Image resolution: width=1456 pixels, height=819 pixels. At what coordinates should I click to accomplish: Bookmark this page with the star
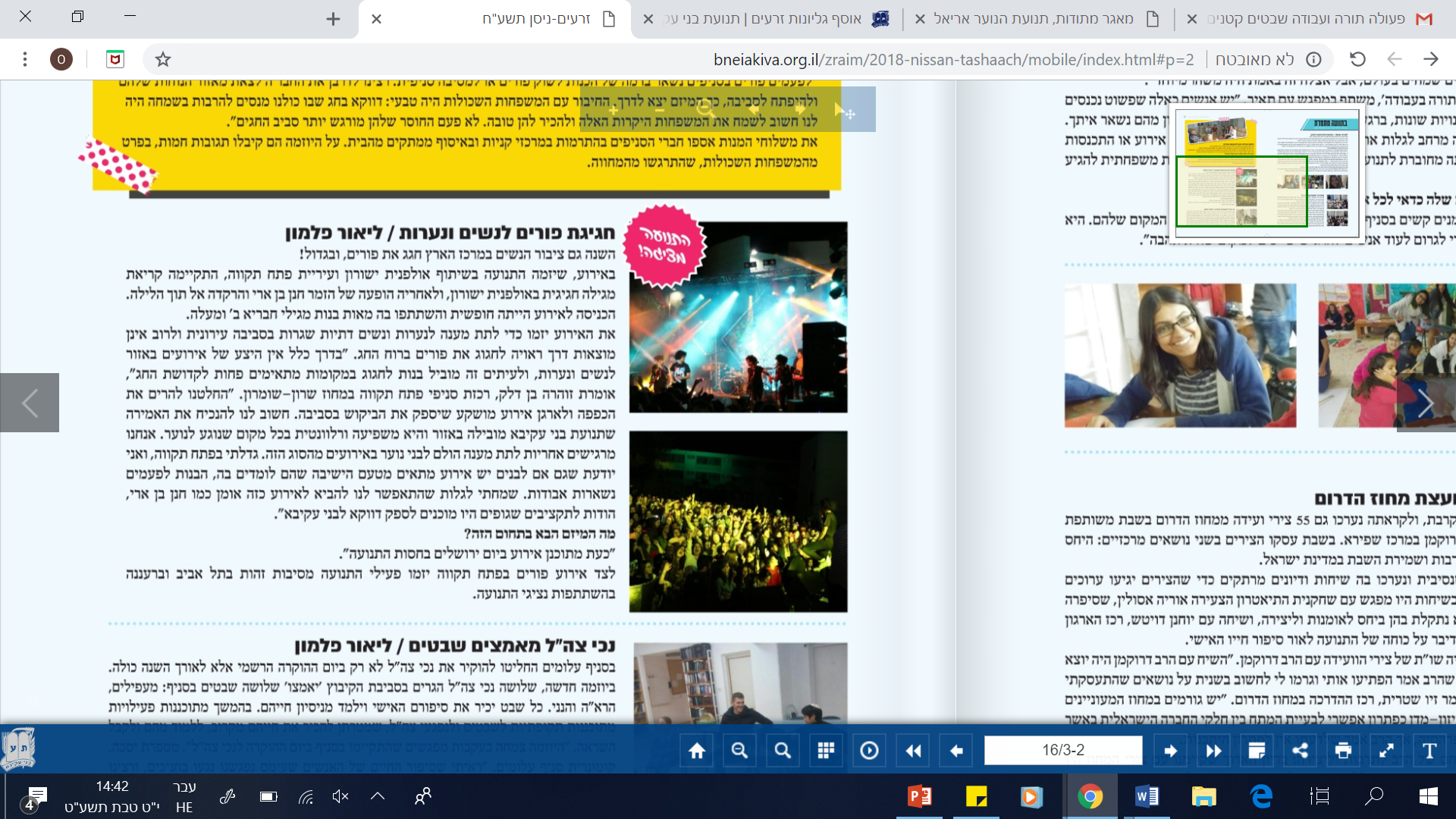[163, 59]
